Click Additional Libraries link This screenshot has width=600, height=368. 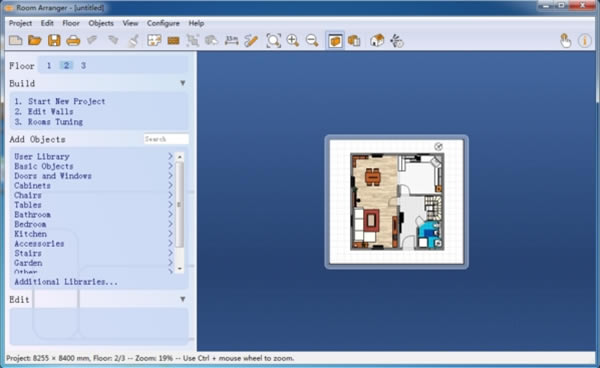(x=66, y=282)
